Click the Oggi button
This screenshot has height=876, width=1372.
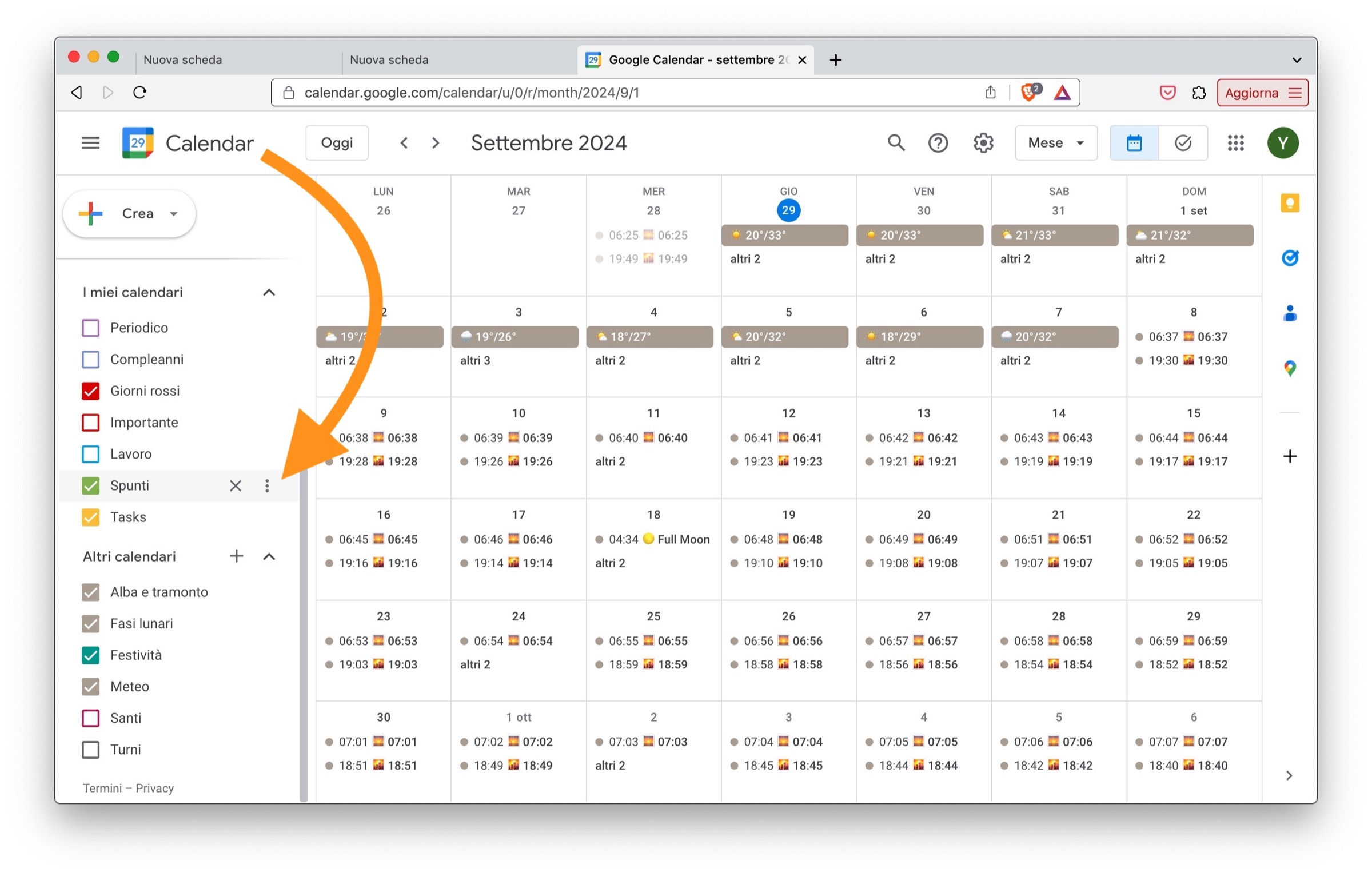coord(337,142)
